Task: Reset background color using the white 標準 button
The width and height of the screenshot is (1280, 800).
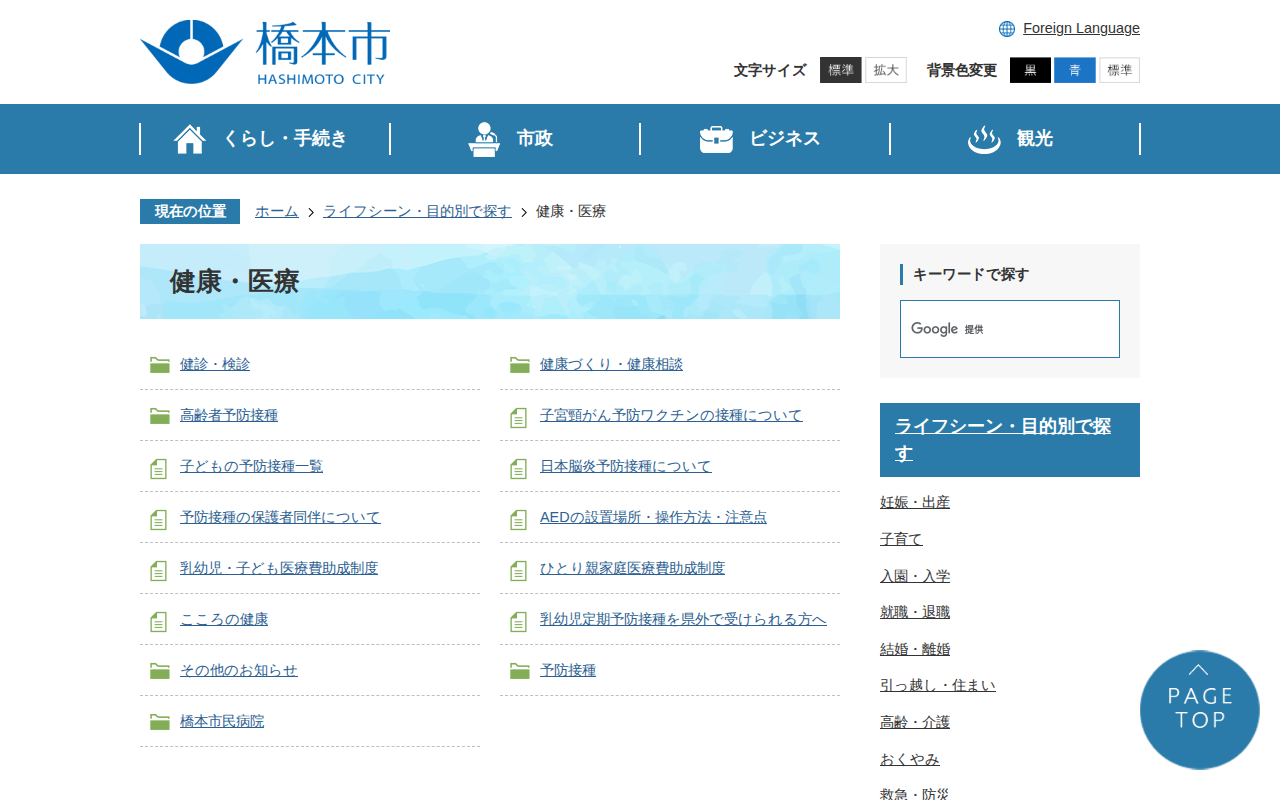Action: click(1119, 70)
